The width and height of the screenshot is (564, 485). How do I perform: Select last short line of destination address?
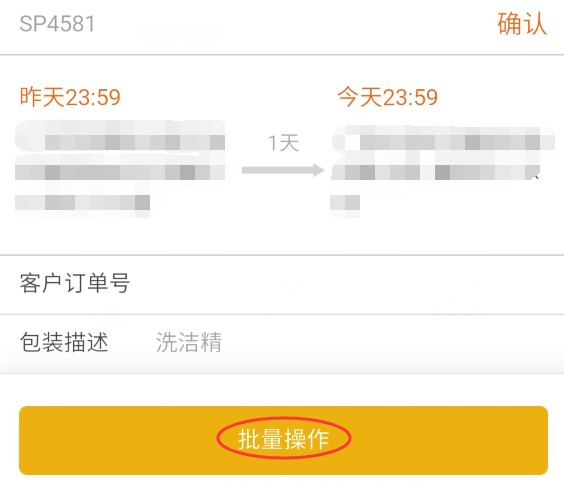pos(345,203)
